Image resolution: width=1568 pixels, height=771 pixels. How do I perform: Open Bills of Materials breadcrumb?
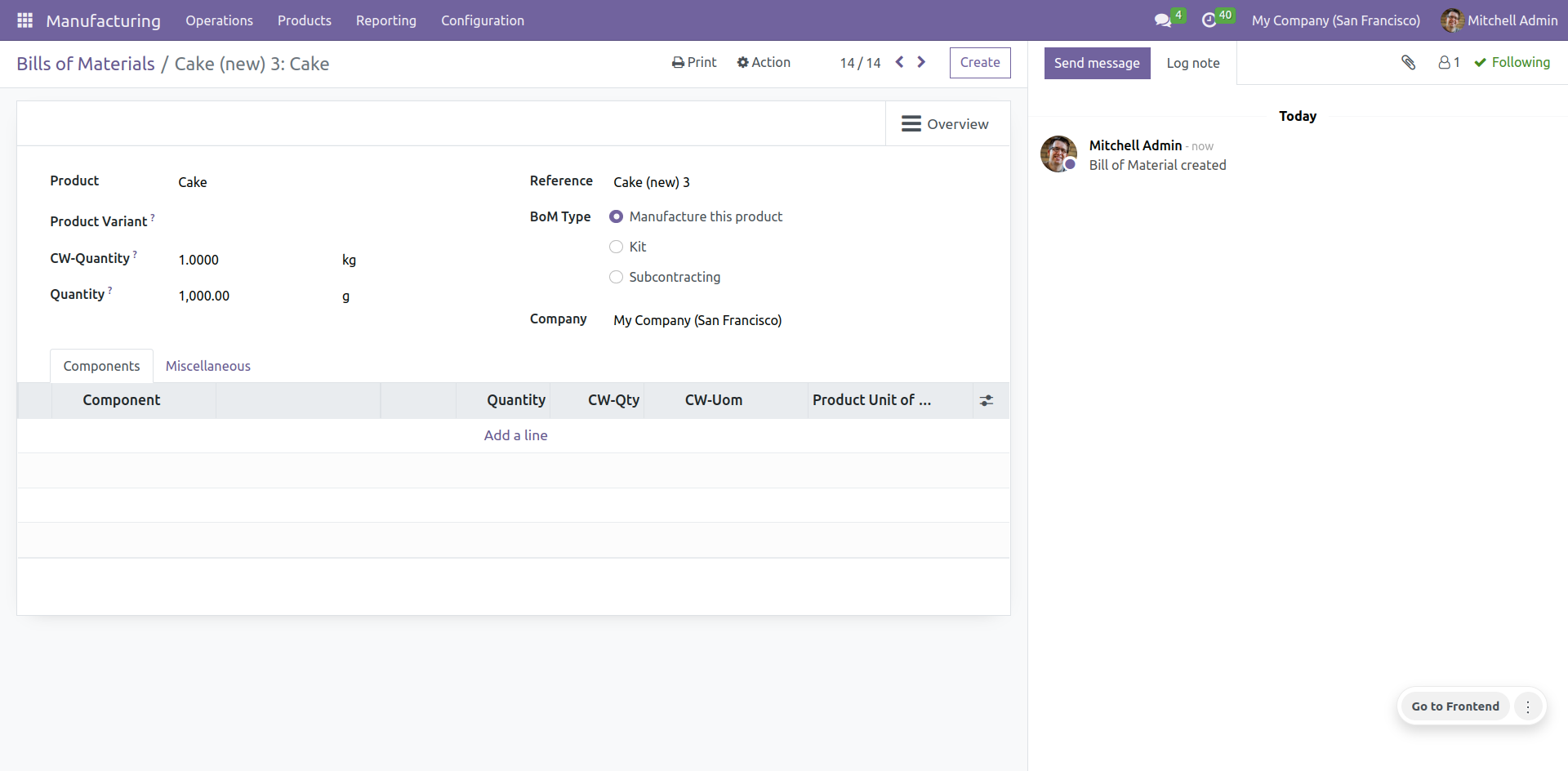pyautogui.click(x=86, y=64)
